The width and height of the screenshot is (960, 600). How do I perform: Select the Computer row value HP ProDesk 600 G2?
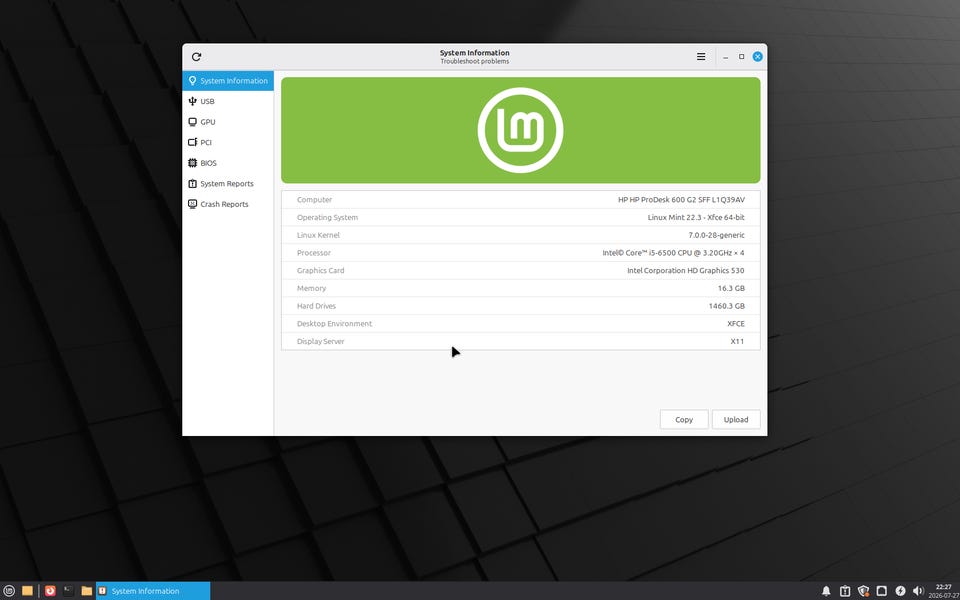pos(681,200)
